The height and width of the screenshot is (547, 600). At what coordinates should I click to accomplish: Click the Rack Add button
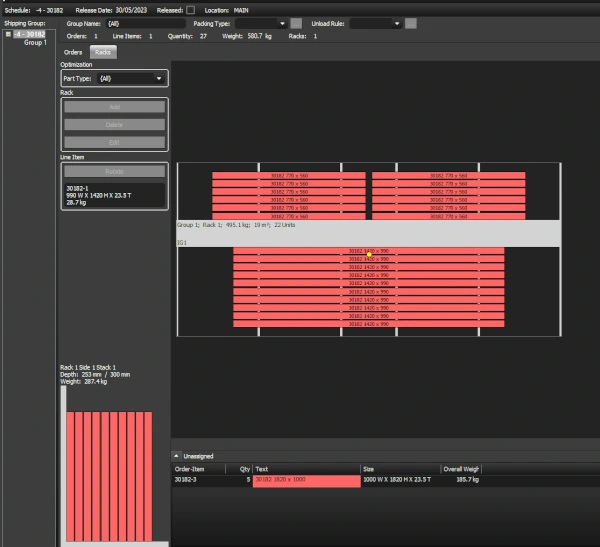114,107
